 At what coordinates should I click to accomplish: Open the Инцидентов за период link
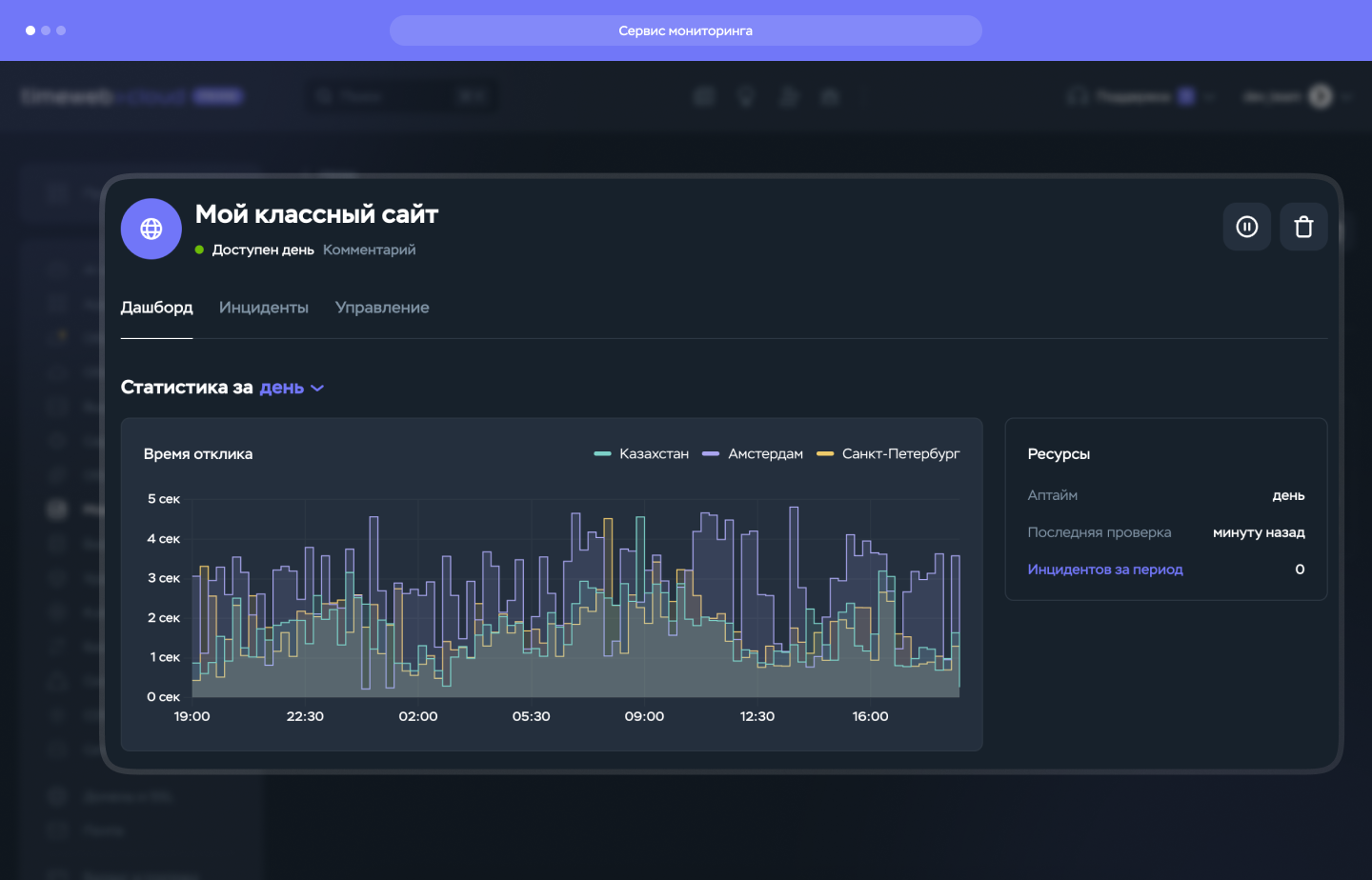(1105, 570)
